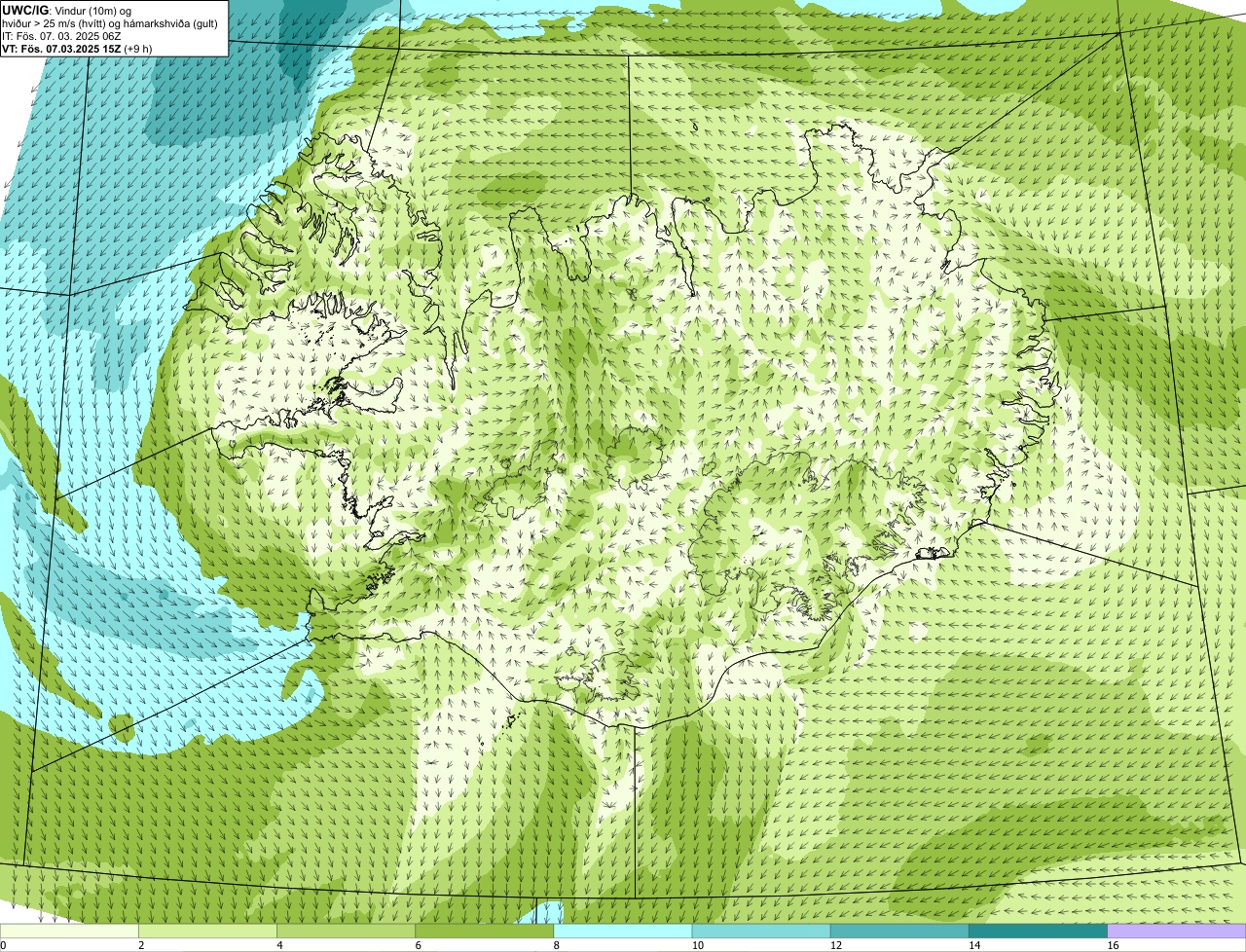Select the "VT: Fös. 07.03.2025 15Z (+9 h)" line
The width and height of the screenshot is (1246, 952).
click(x=77, y=48)
